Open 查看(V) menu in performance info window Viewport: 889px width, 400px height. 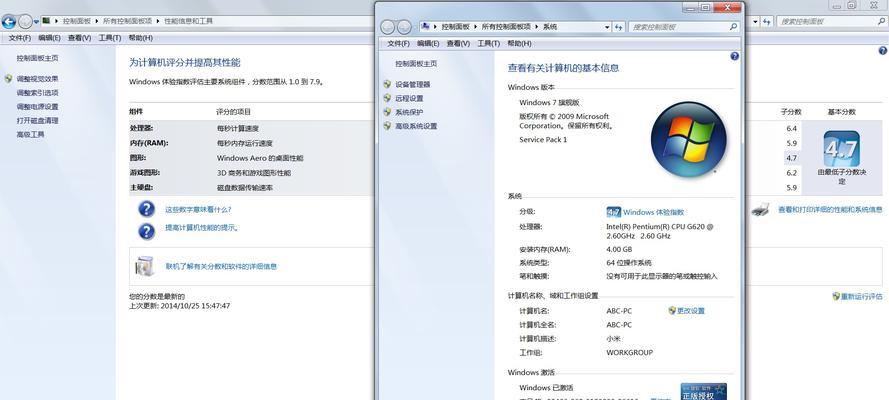[79, 37]
